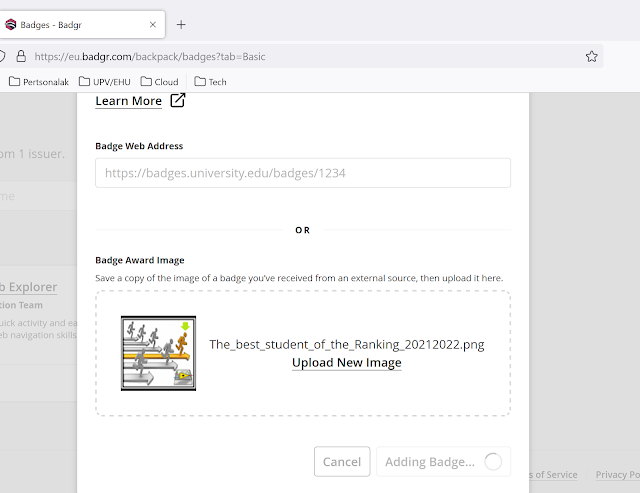This screenshot has height=493, width=640.
Task: Click the address bar URL
Action: click(x=150, y=56)
